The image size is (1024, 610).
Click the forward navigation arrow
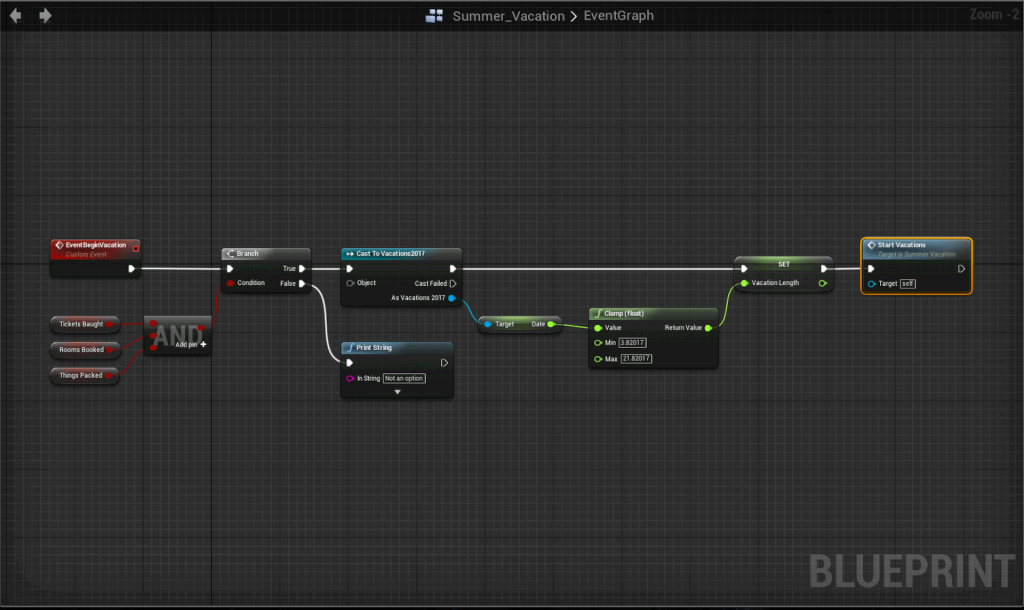[x=45, y=16]
